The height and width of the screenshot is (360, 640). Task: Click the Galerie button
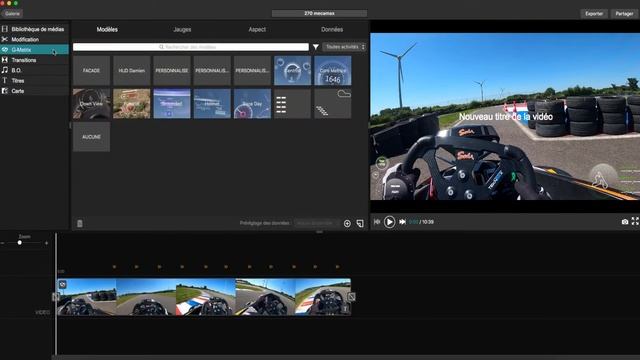pos(12,13)
